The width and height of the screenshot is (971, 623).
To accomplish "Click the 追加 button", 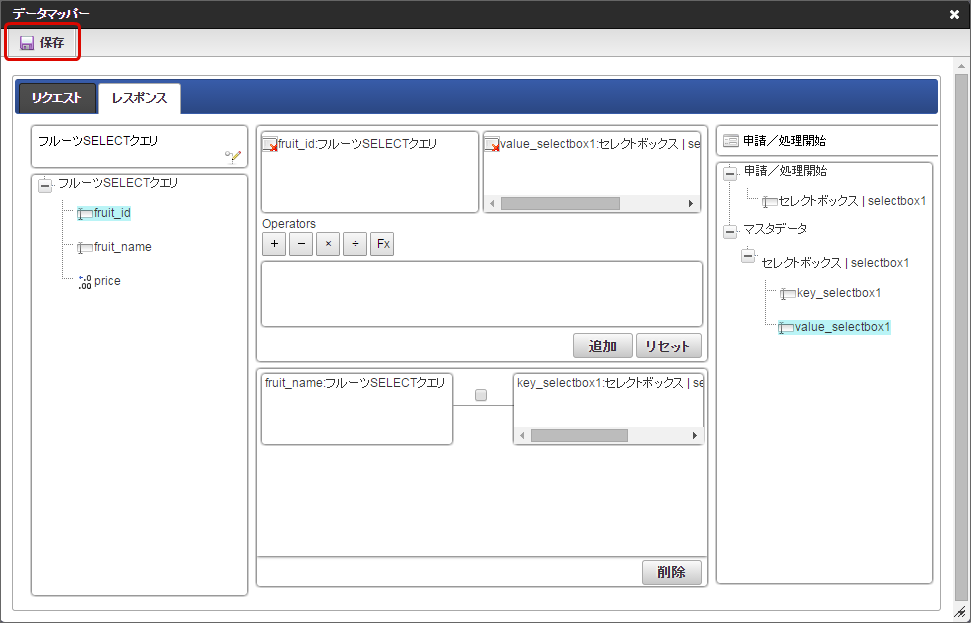I will pos(603,346).
